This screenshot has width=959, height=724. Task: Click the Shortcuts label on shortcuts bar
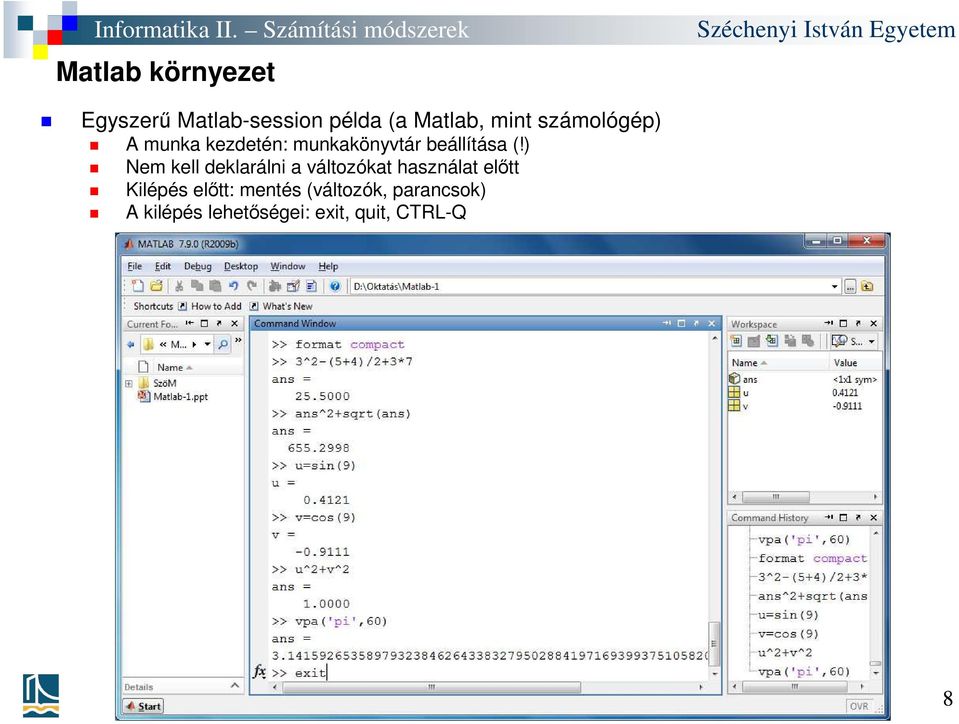pyautogui.click(x=153, y=306)
